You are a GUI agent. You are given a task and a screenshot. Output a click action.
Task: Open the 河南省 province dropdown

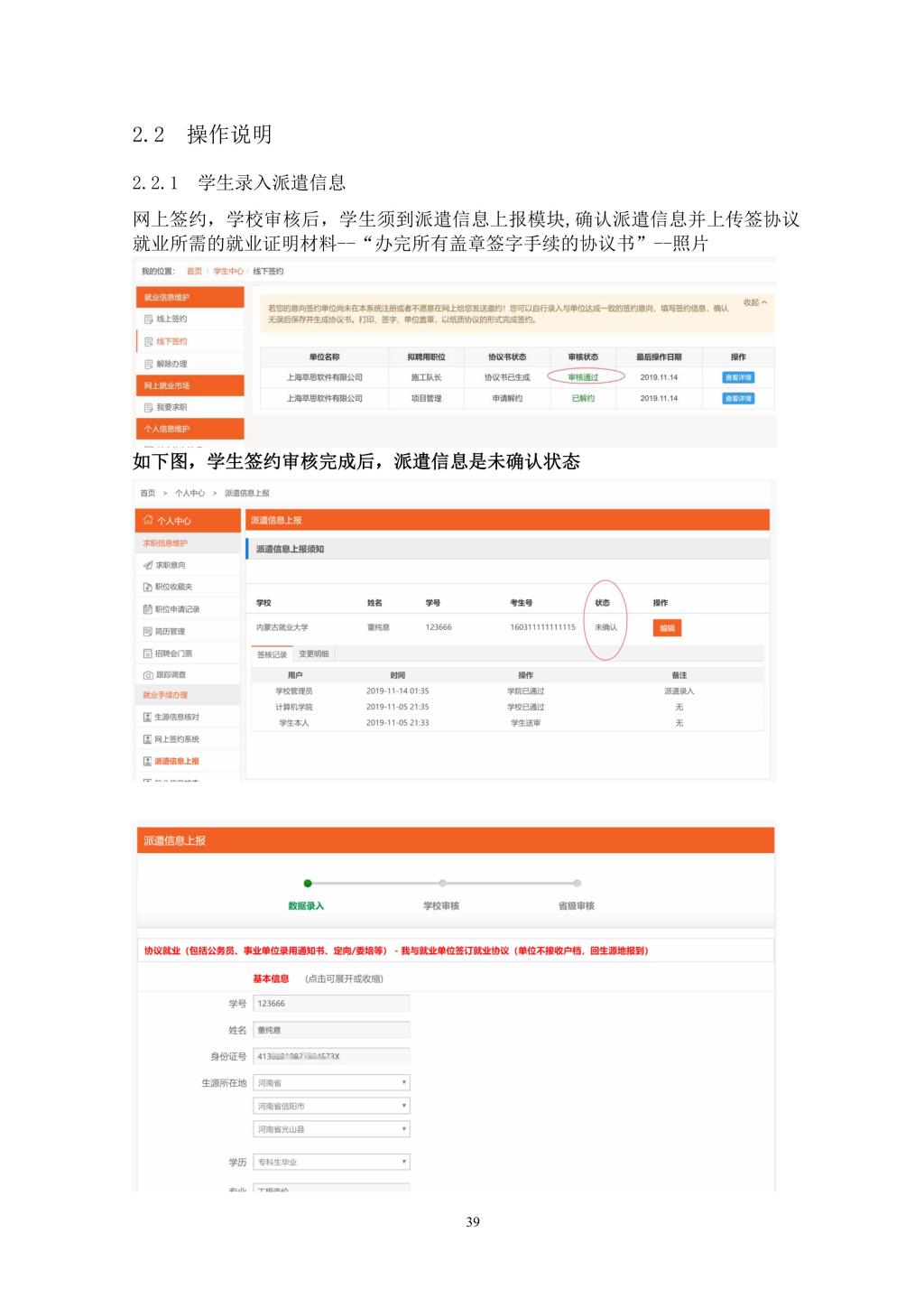click(331, 1082)
